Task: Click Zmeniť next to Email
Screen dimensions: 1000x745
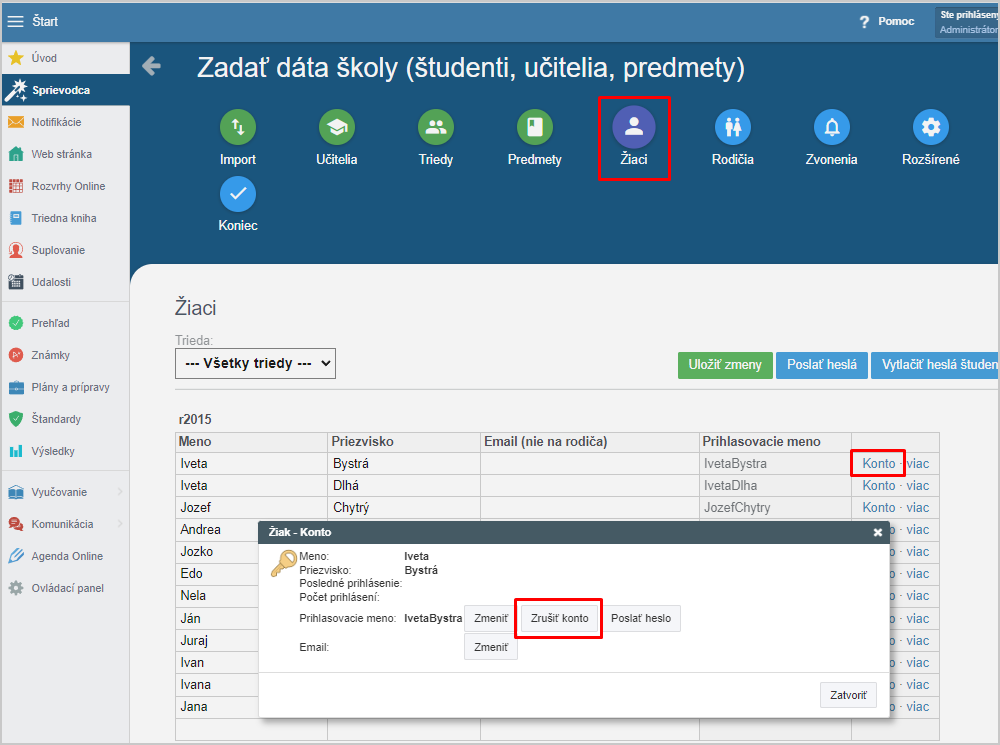Action: click(490, 647)
